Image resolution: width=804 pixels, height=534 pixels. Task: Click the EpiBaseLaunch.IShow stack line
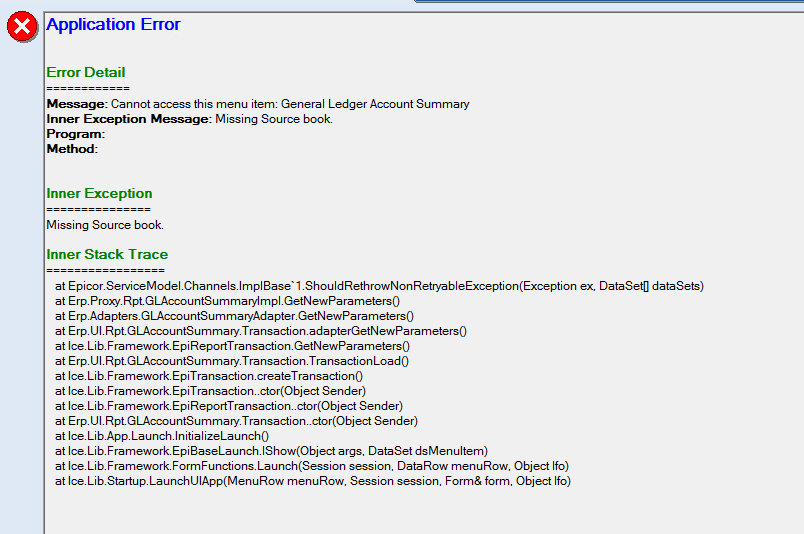[271, 451]
